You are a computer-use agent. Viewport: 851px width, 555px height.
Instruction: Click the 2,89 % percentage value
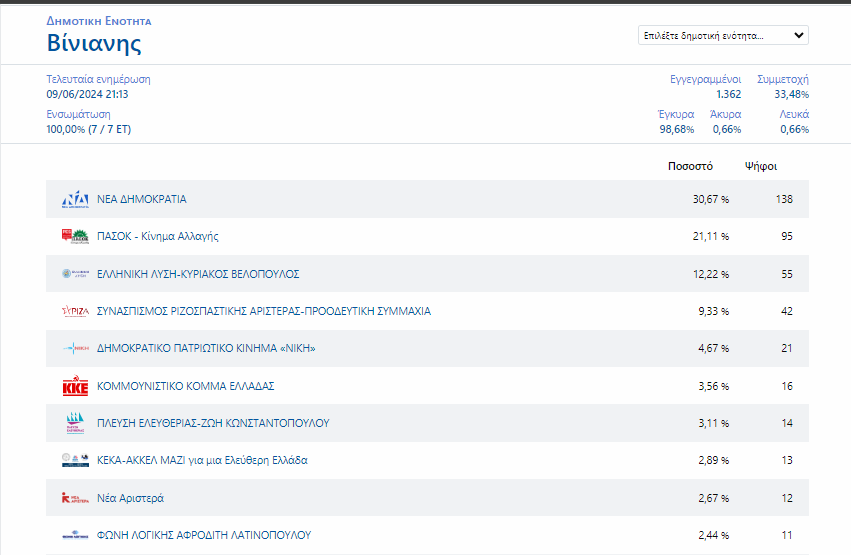(x=713, y=460)
